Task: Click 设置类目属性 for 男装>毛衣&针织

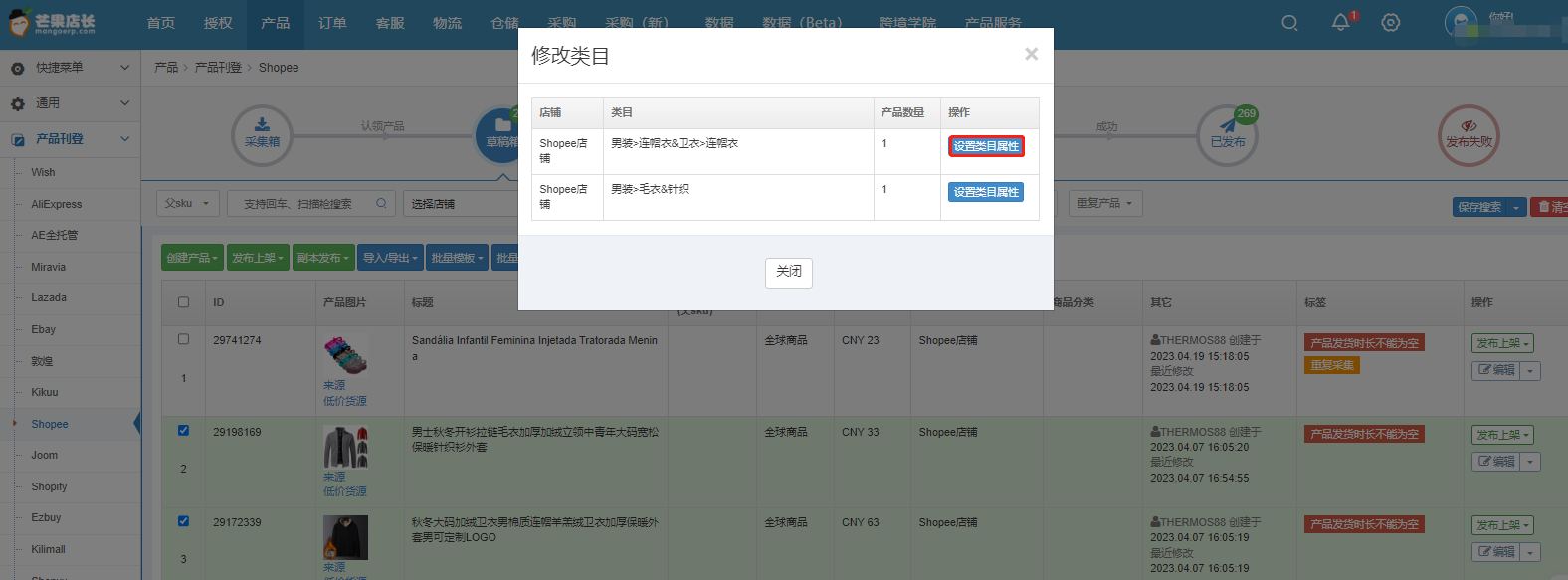Action: 986,192
